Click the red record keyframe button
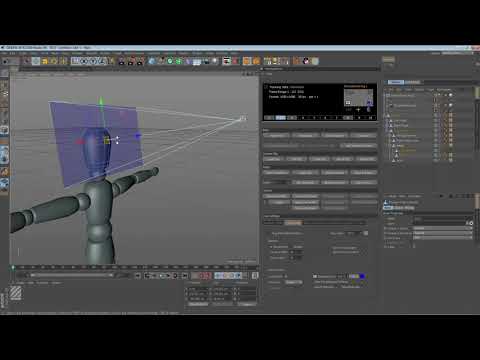This screenshot has height=360, width=480. pos(203,276)
